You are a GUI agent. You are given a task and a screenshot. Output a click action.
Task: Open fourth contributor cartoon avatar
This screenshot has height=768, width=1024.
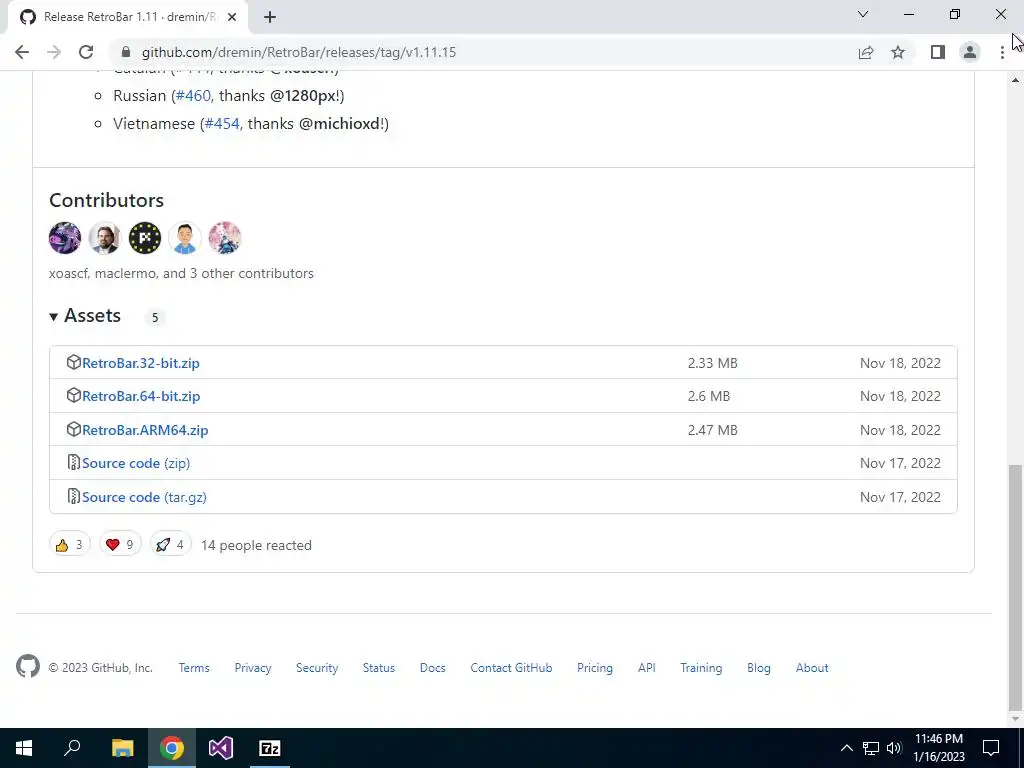185,238
